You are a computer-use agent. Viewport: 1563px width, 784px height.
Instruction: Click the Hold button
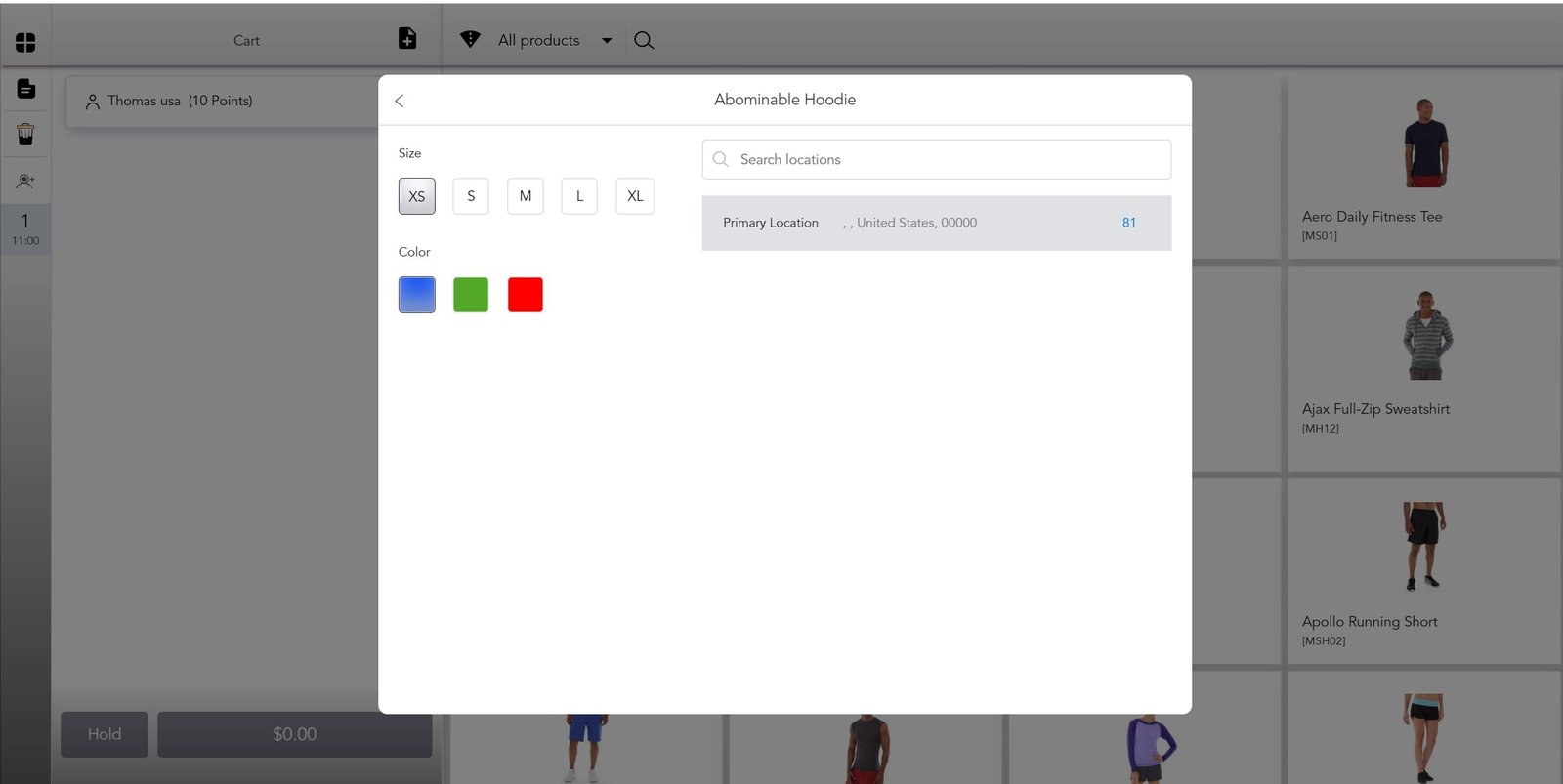point(105,734)
